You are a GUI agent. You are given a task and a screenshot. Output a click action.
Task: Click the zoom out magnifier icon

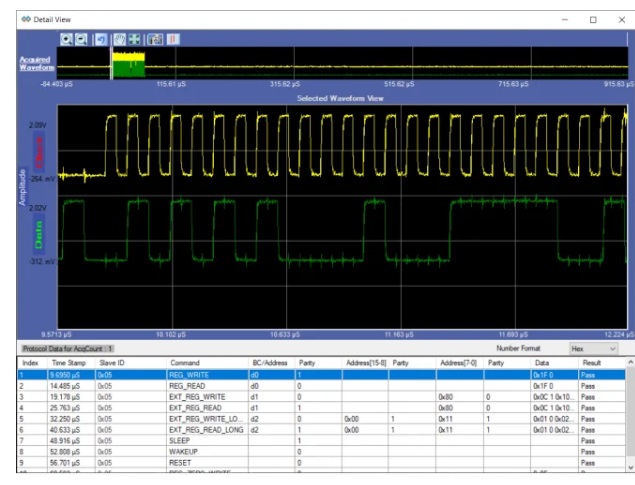click(x=81, y=39)
